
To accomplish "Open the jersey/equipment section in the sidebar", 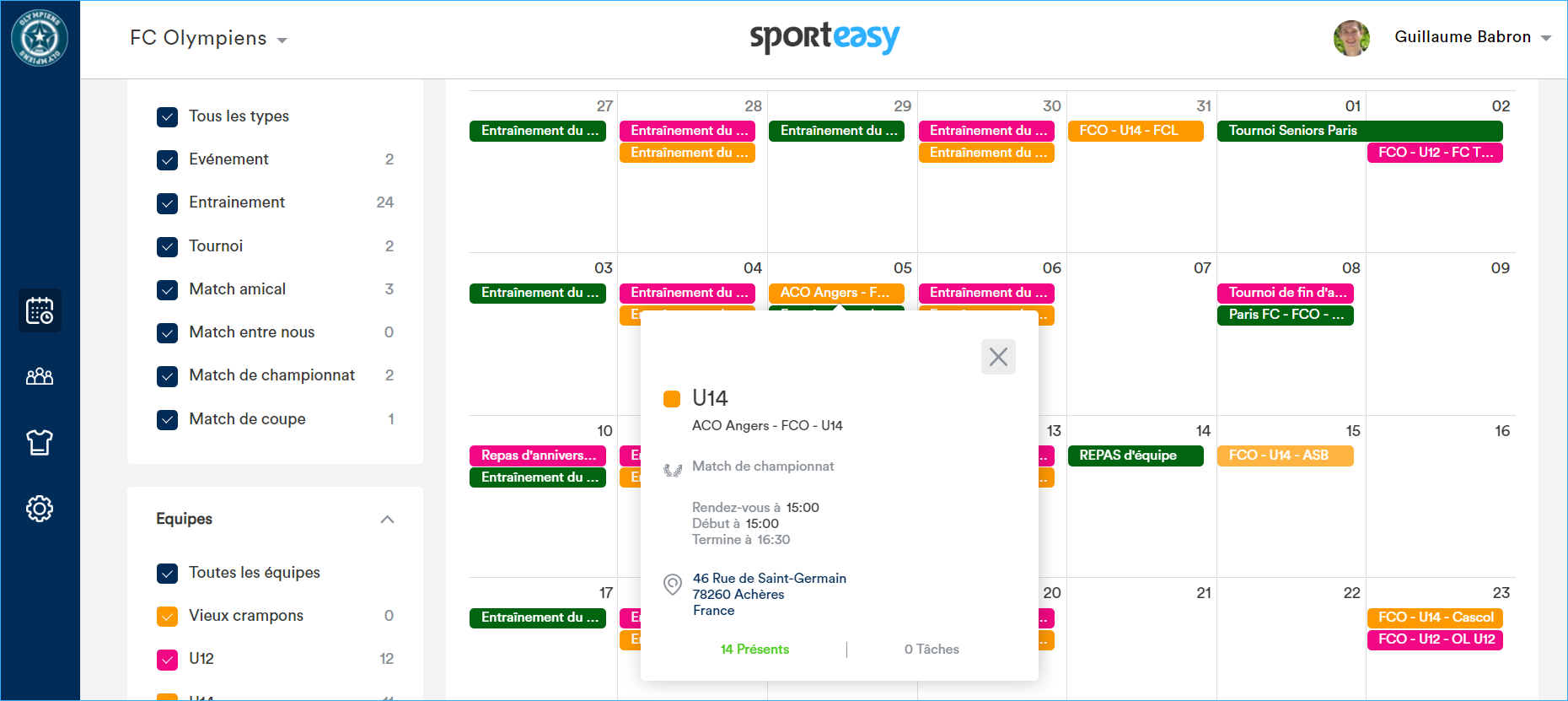I will pyautogui.click(x=40, y=442).
